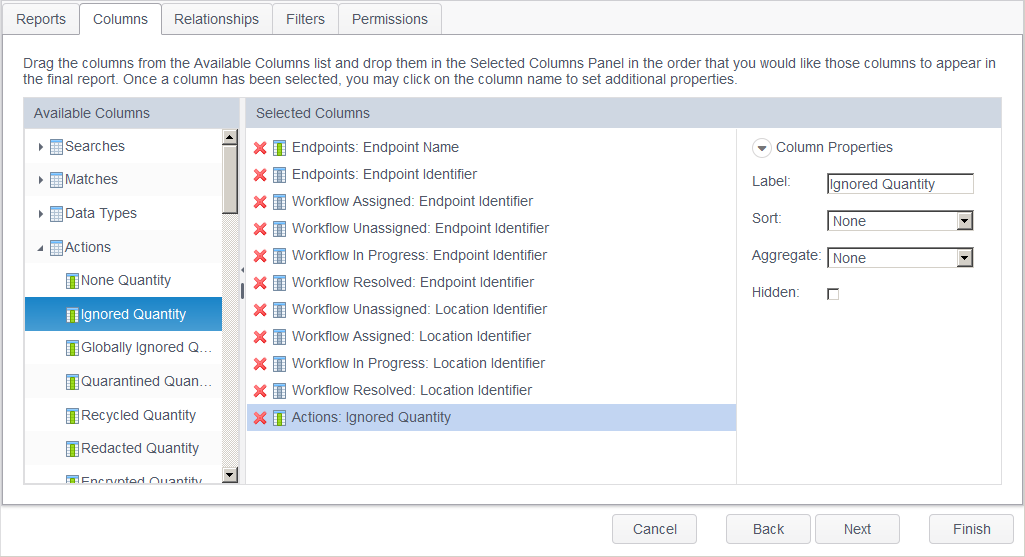
Task: Remove Actions: Ignored Quantity with red X
Action: pos(260,418)
